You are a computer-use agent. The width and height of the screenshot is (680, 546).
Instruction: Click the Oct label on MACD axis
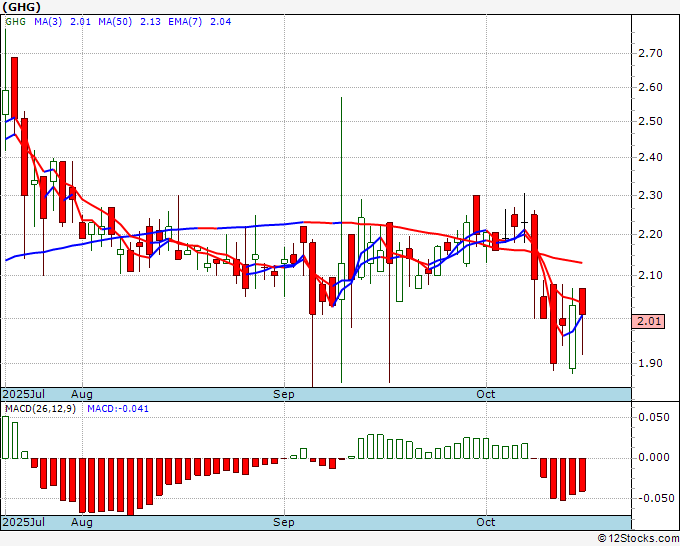[486, 522]
